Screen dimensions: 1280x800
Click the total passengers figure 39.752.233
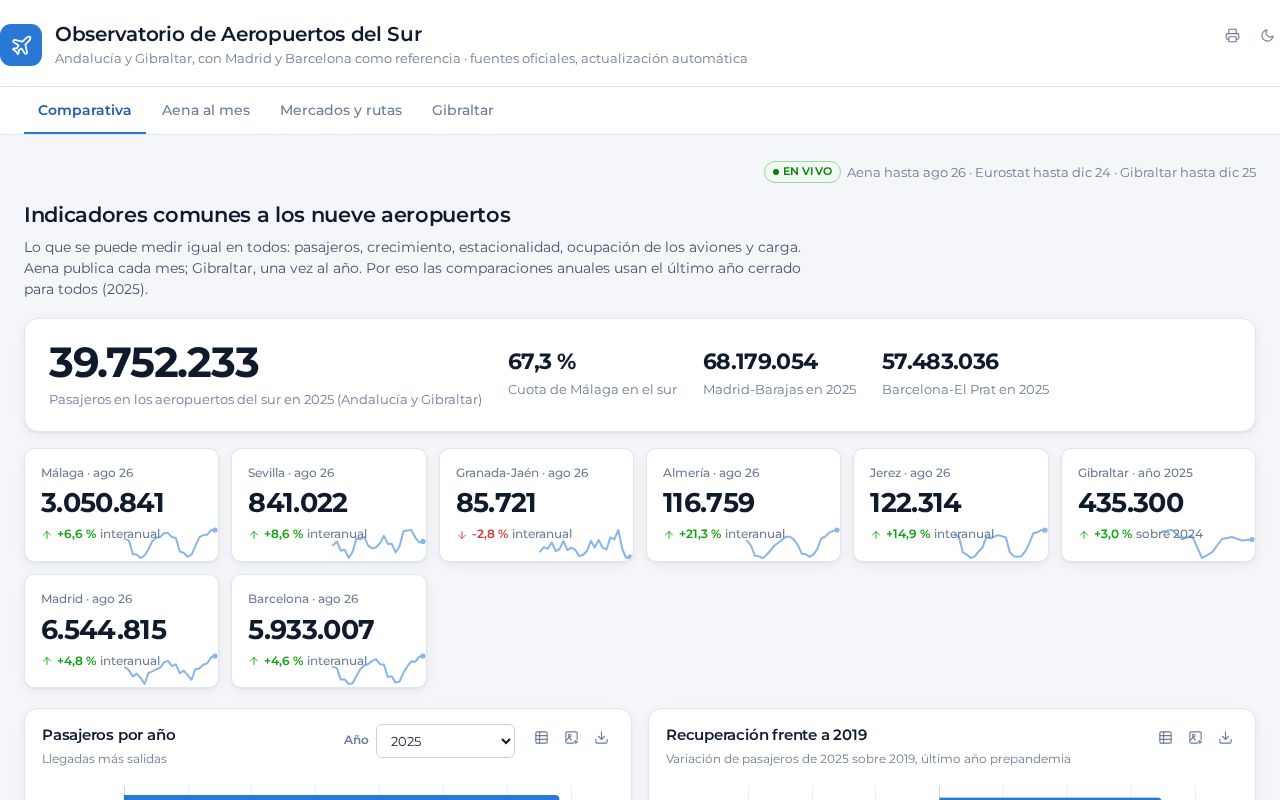153,362
